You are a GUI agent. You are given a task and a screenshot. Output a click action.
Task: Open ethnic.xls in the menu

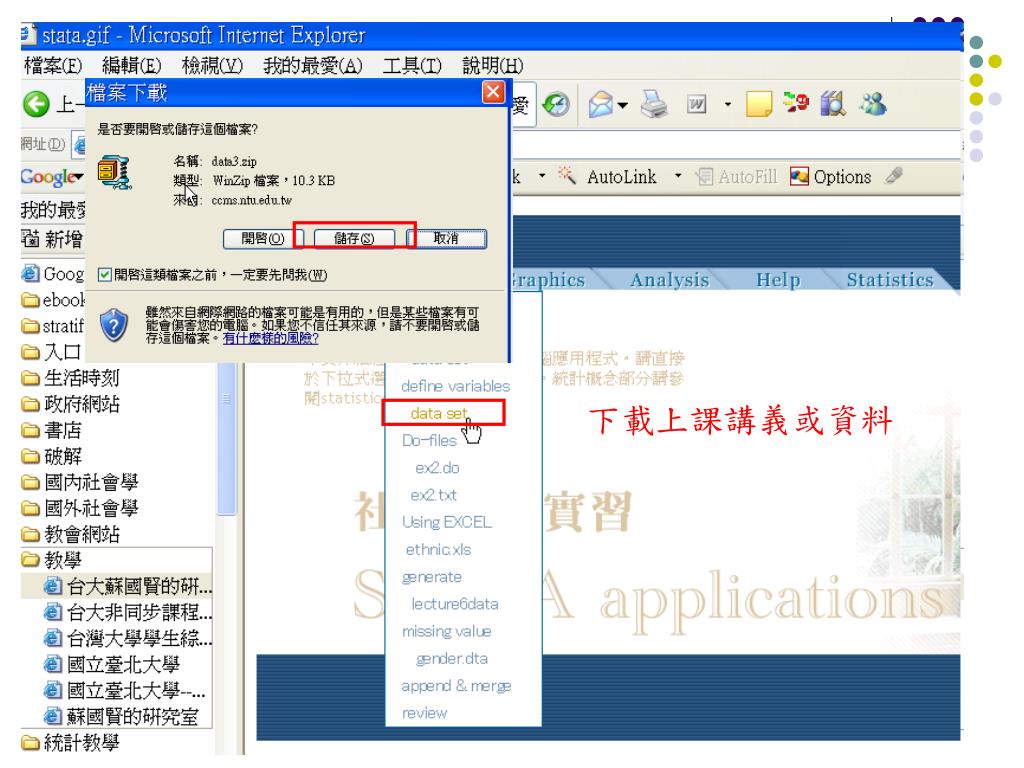(x=438, y=549)
